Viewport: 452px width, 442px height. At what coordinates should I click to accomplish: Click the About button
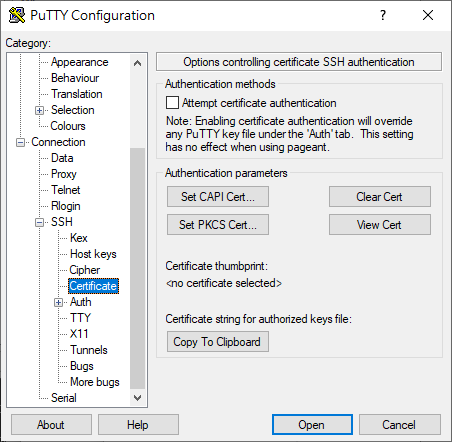[51, 425]
